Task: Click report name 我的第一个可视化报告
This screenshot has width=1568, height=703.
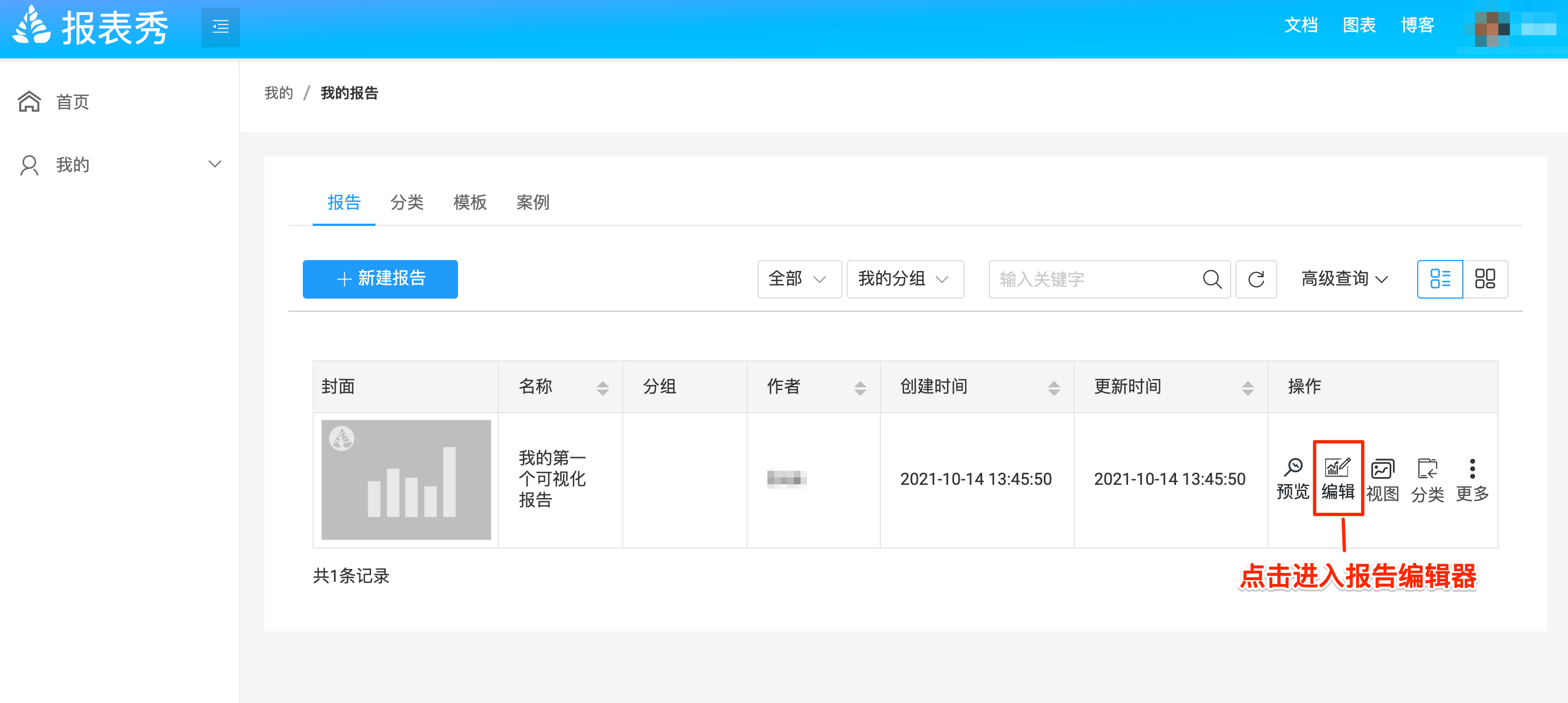Action: click(552, 479)
